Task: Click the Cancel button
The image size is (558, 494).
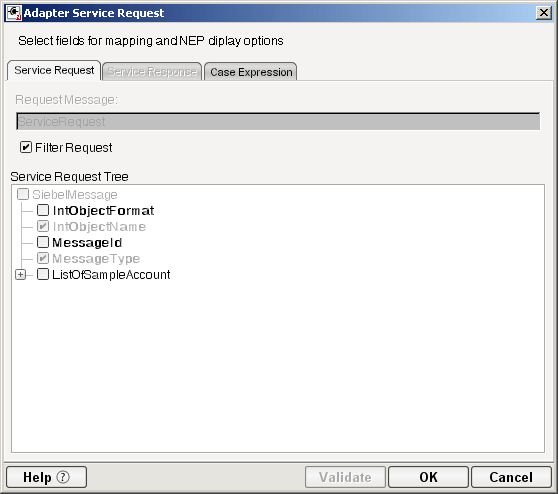Action: click(x=511, y=477)
